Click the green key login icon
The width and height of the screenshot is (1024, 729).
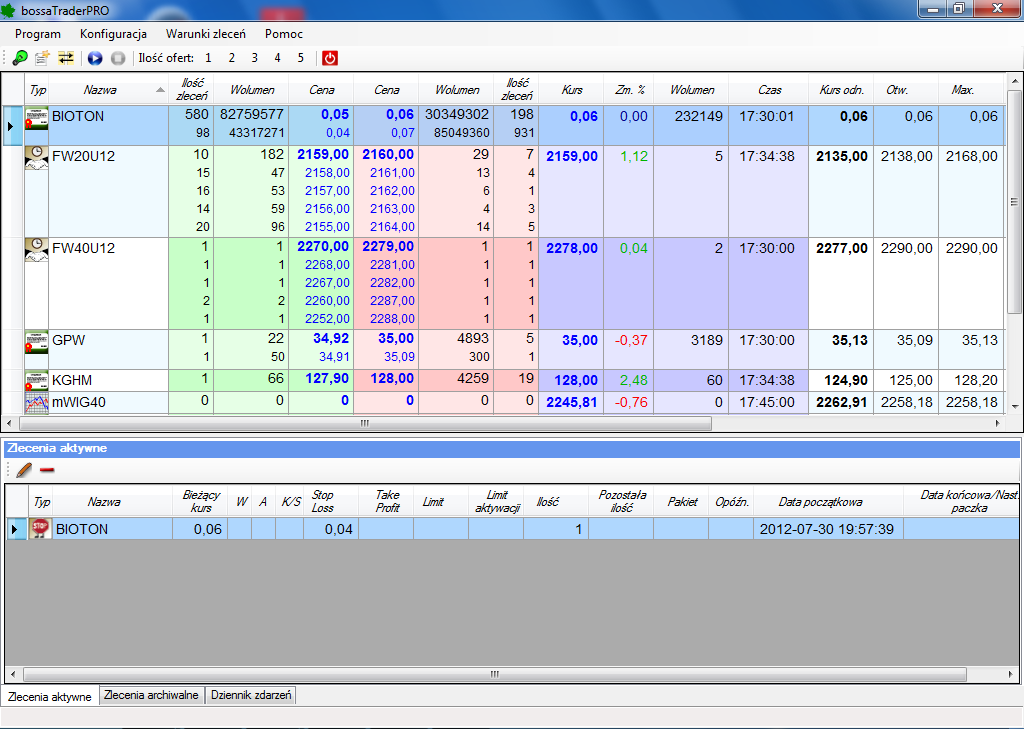[20, 58]
